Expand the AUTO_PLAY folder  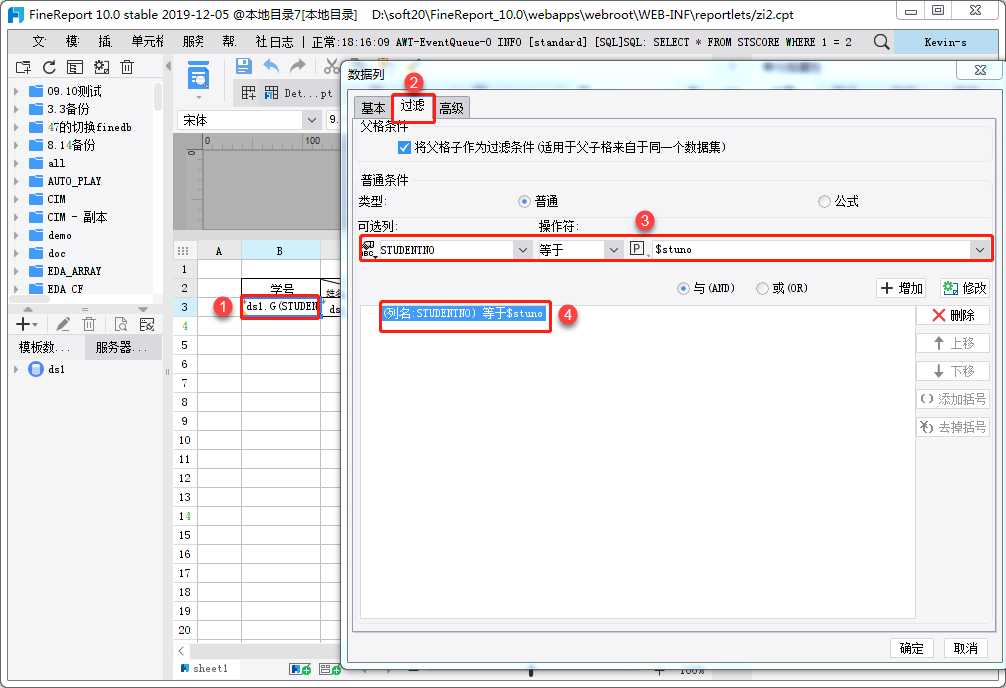click(16, 181)
